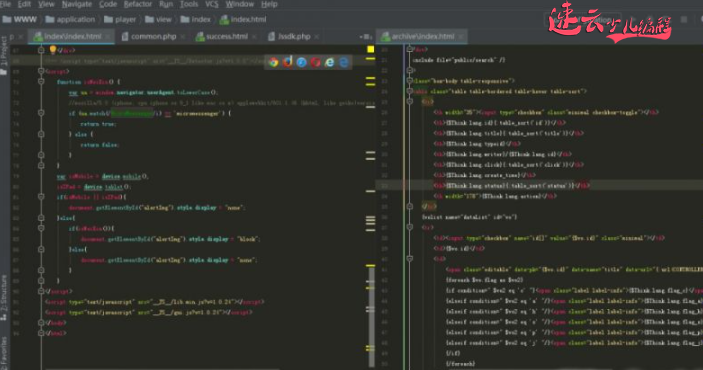Select the player folder breadcrumb

tap(120, 20)
